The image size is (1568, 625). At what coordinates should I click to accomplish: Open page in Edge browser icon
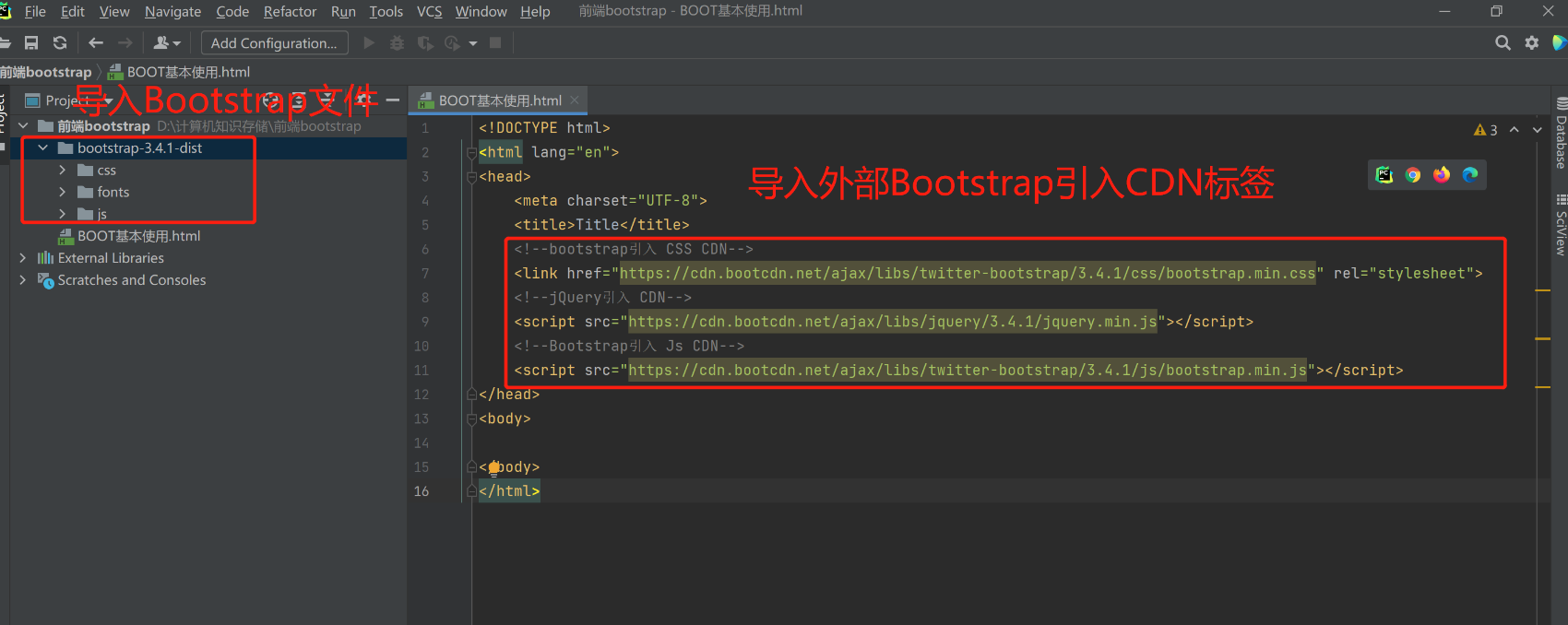point(1470,175)
